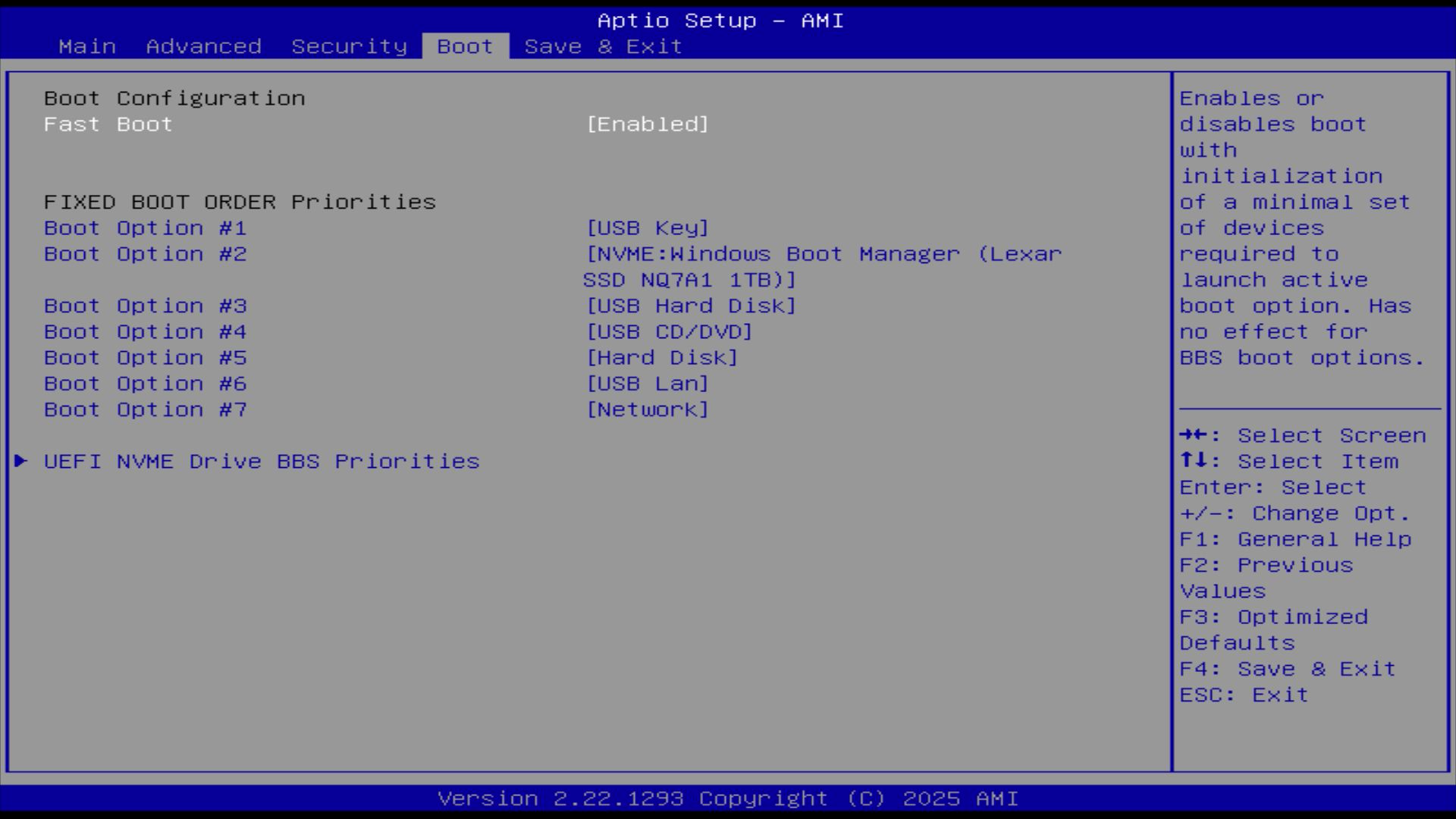Change Boot Option #4 USB CD/DVD value
This screenshot has width=1456, height=819.
[669, 332]
